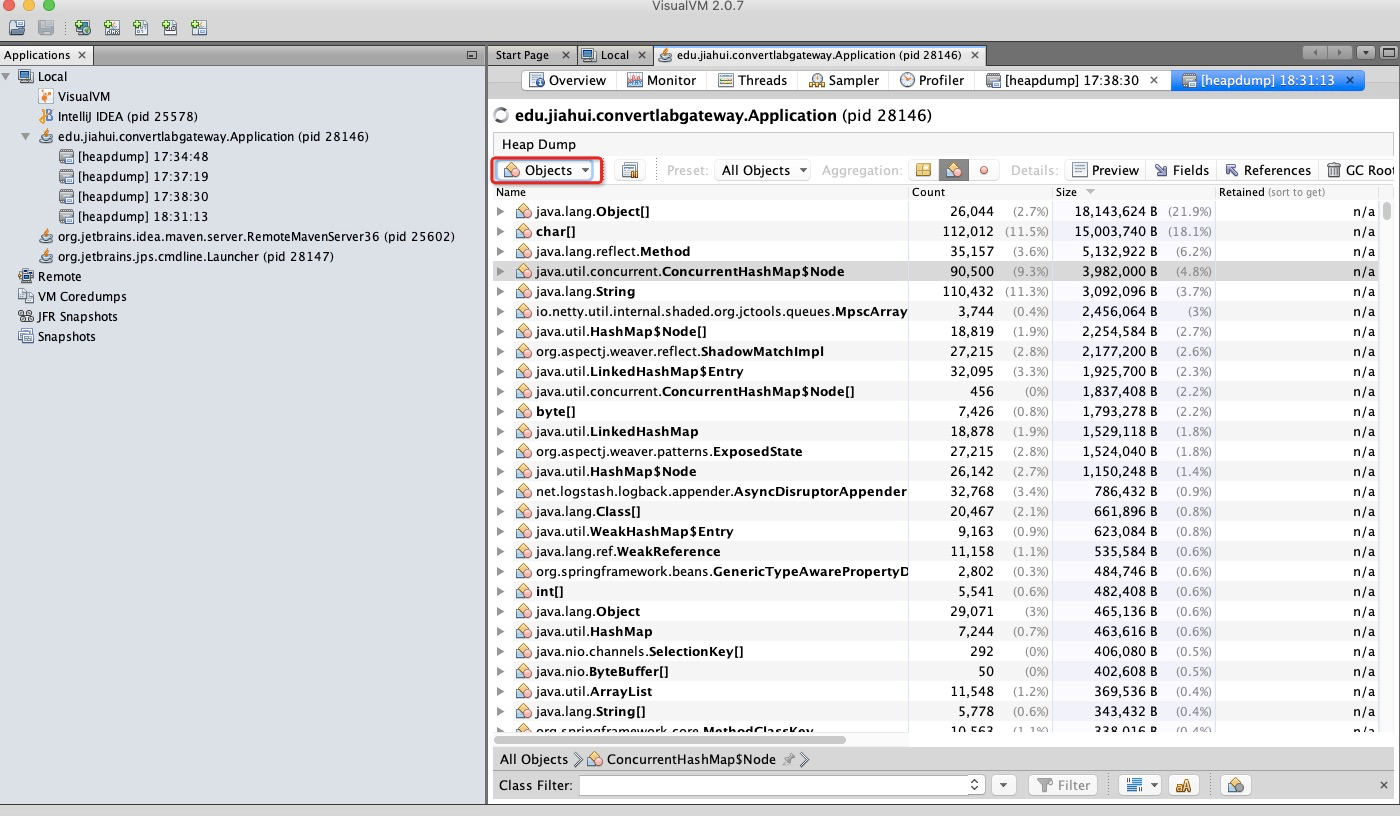Screen dimensions: 1400x816
Task: Toggle References details view
Action: 1267,170
